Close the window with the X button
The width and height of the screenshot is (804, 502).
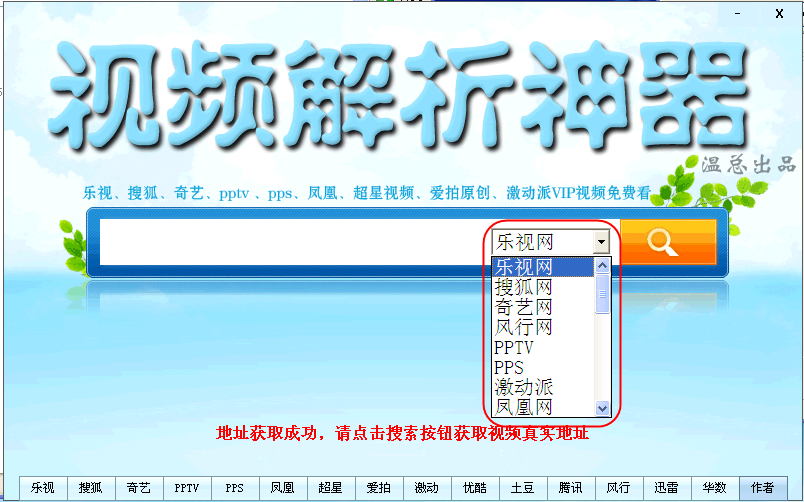point(779,14)
